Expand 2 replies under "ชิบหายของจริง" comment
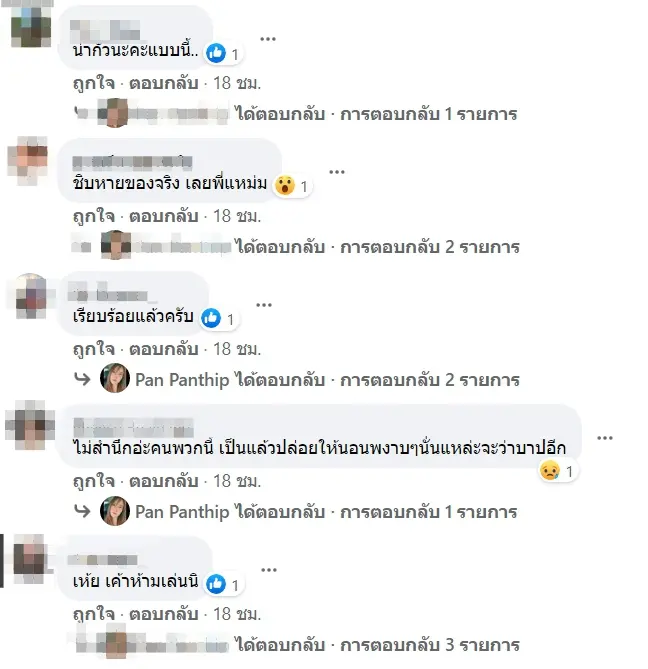The height and width of the screenshot is (669, 648). [x=296, y=247]
